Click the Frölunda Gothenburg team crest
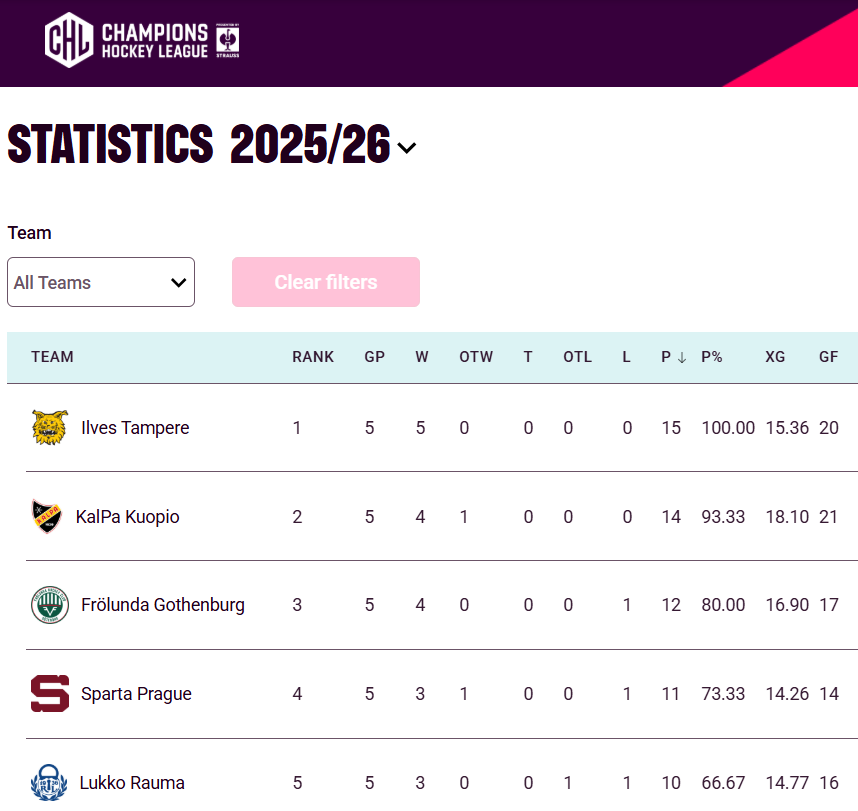The height and width of the screenshot is (811, 858). (49, 605)
